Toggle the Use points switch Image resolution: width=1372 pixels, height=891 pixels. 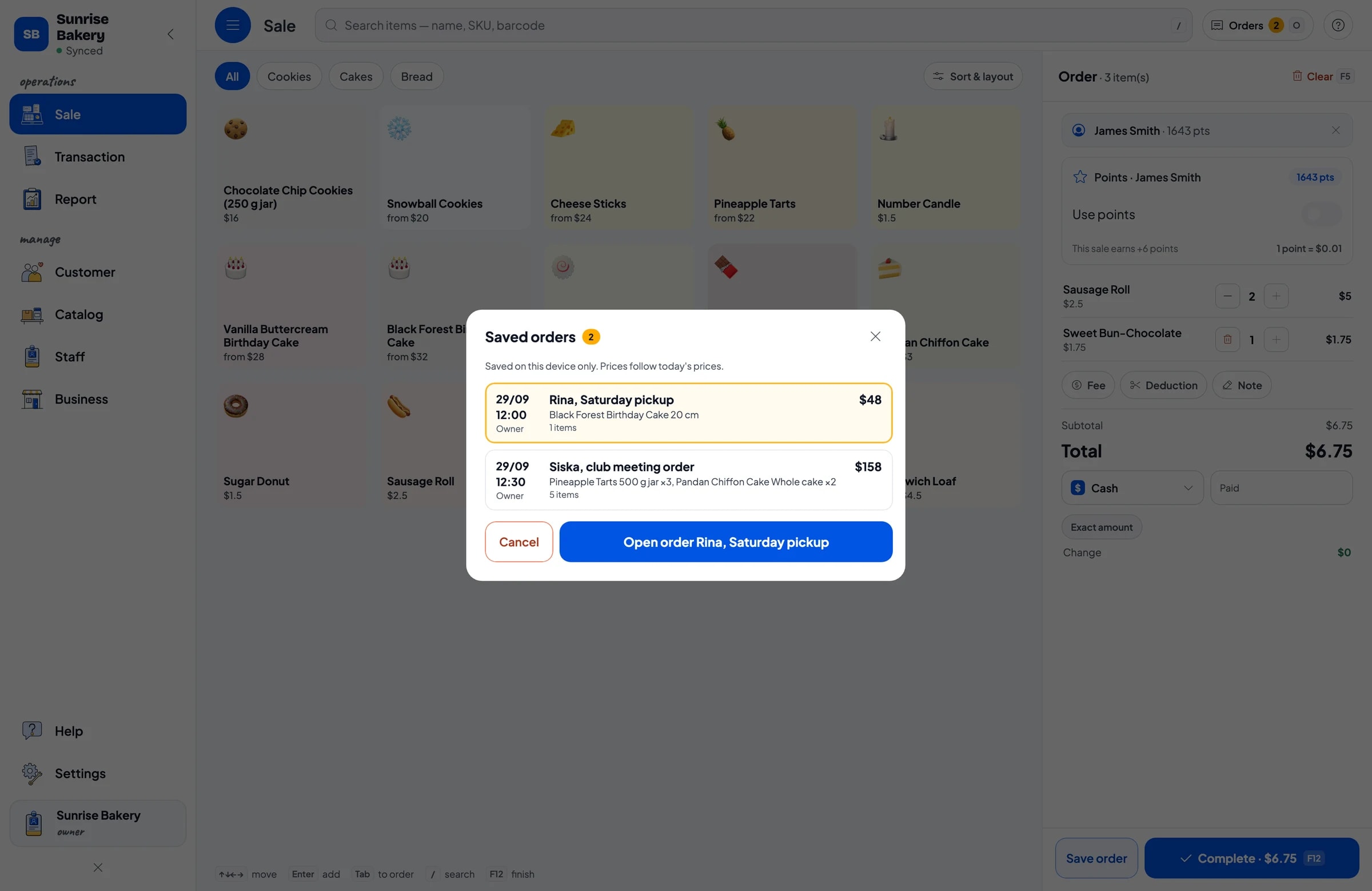click(x=1321, y=214)
